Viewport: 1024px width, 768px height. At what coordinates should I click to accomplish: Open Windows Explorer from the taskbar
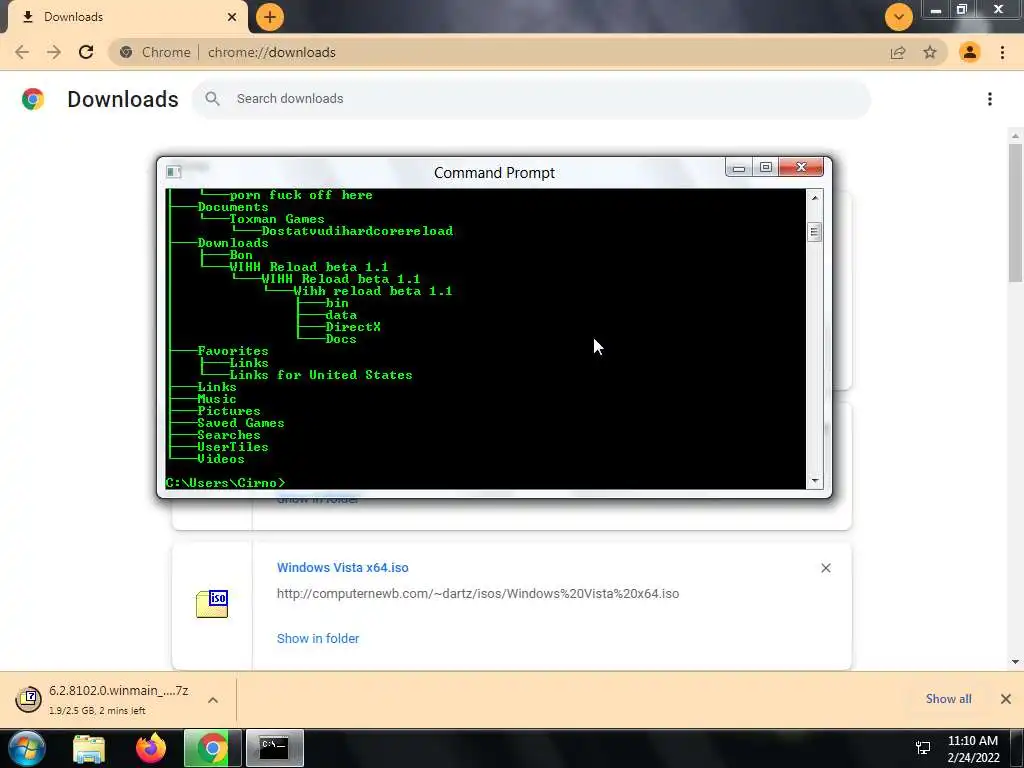89,748
